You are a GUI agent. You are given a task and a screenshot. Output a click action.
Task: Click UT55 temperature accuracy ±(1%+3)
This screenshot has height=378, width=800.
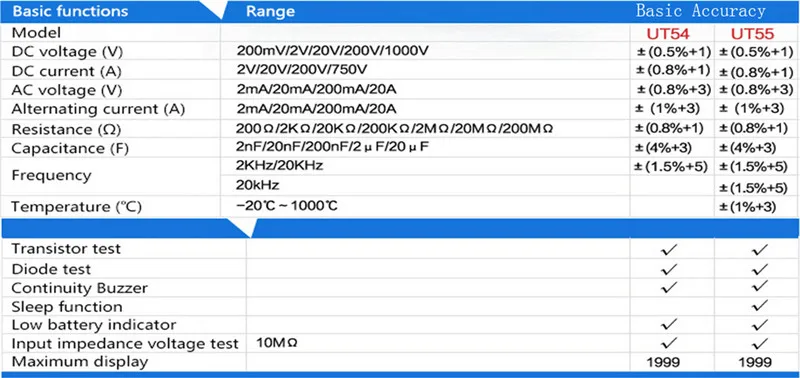747,206
